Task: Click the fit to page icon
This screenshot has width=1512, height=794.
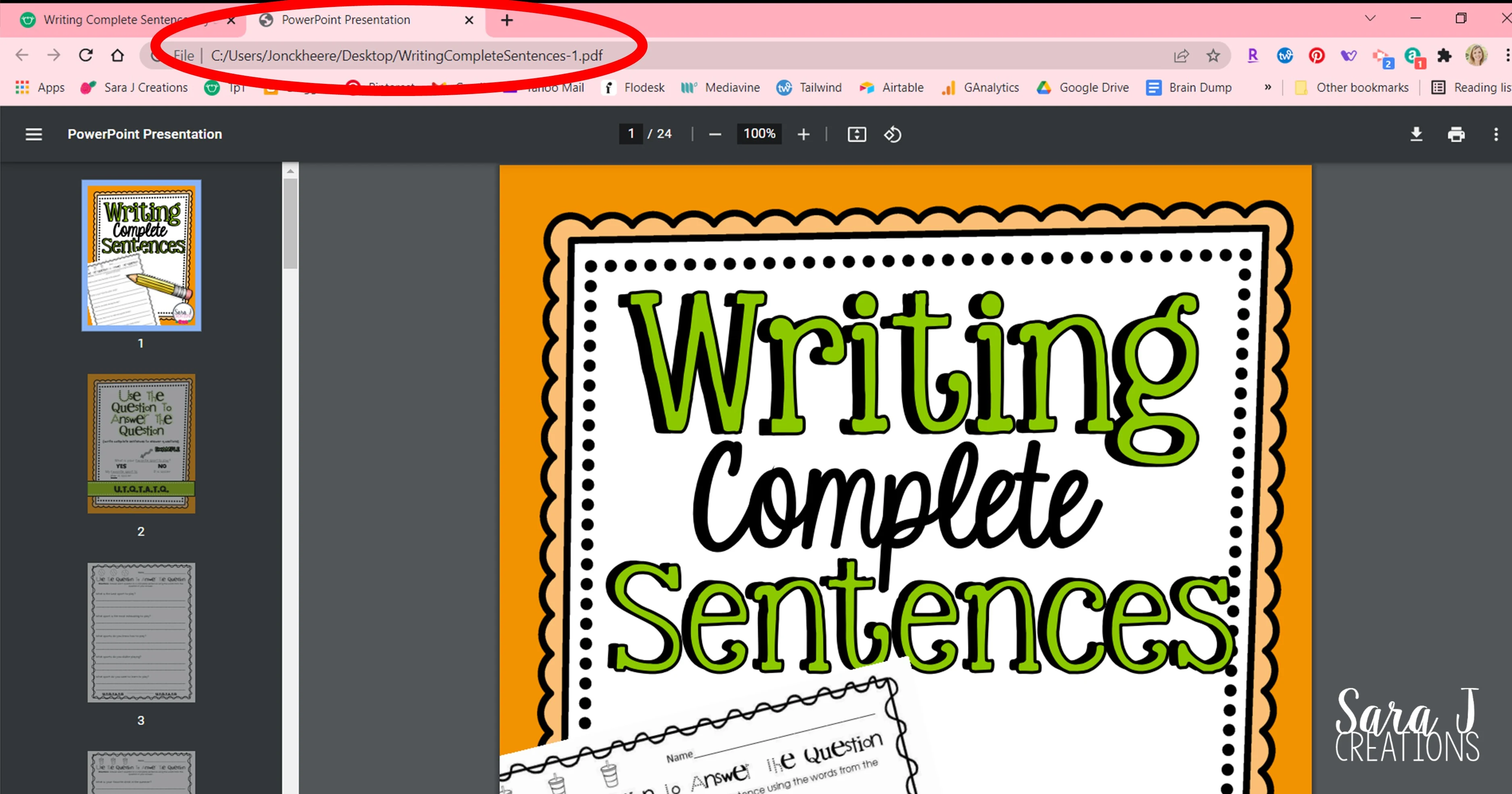Action: (x=856, y=134)
